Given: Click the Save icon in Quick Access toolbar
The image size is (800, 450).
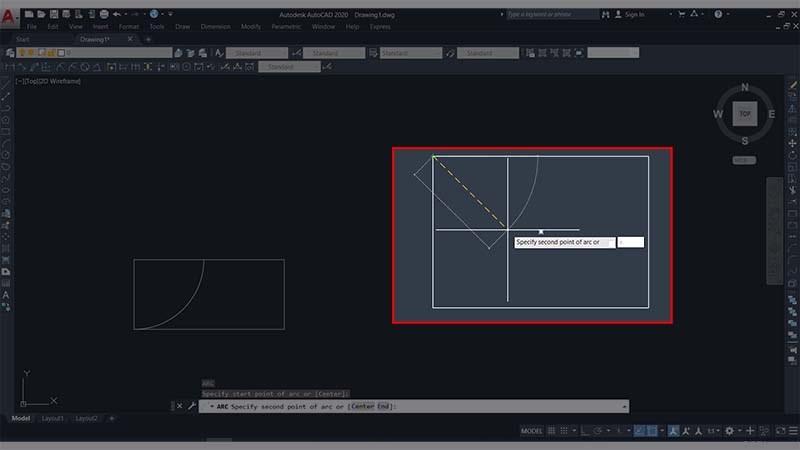Looking at the screenshot, I should (54, 14).
